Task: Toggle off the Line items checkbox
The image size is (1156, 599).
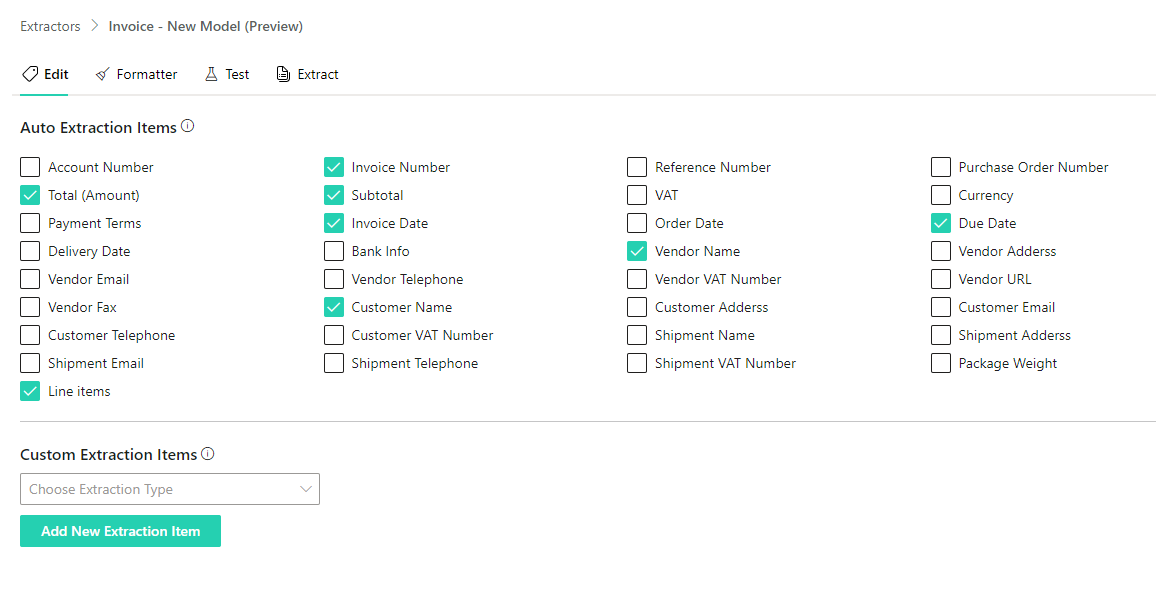Action: (30, 391)
